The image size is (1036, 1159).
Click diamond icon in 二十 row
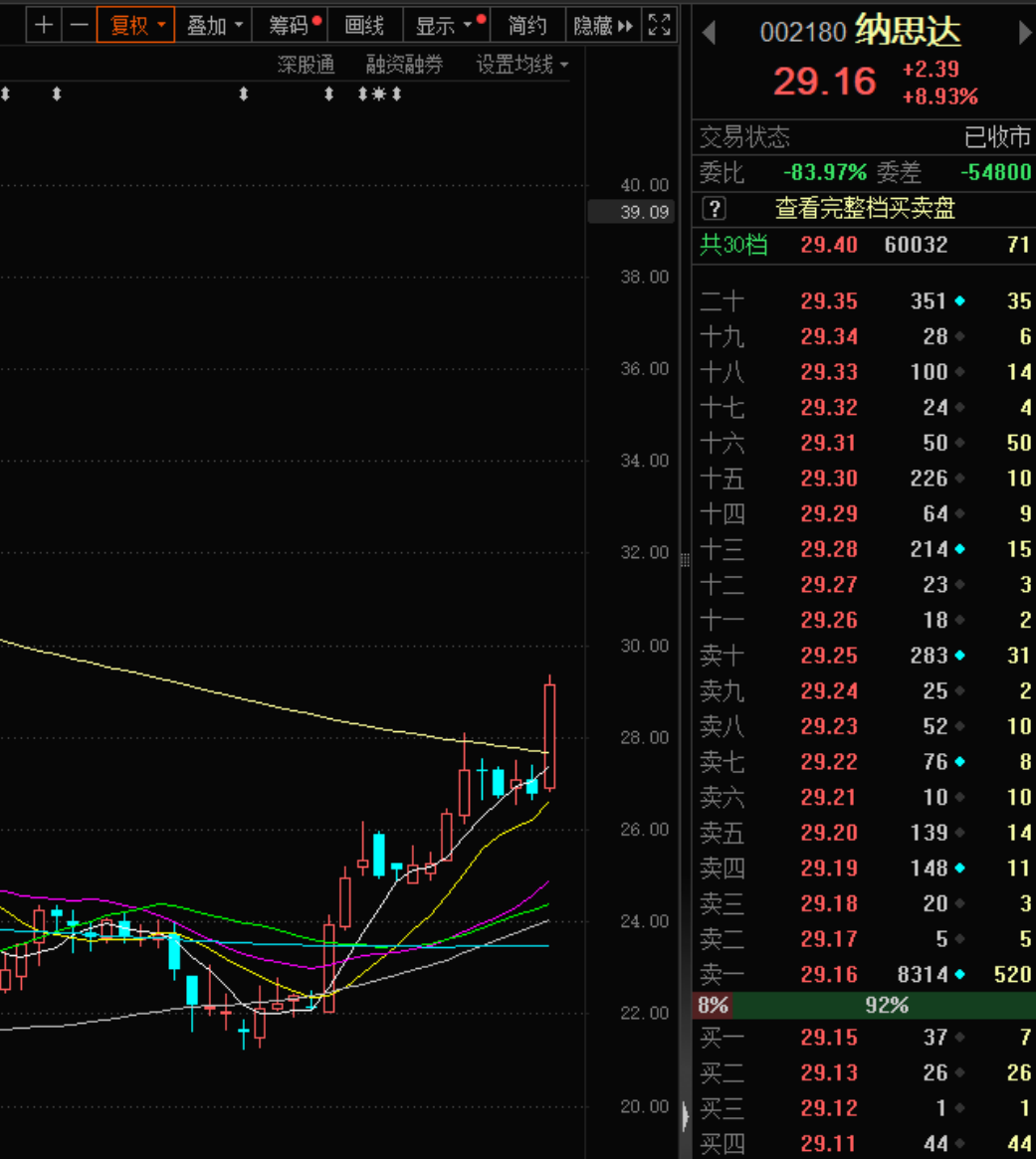[x=959, y=300]
